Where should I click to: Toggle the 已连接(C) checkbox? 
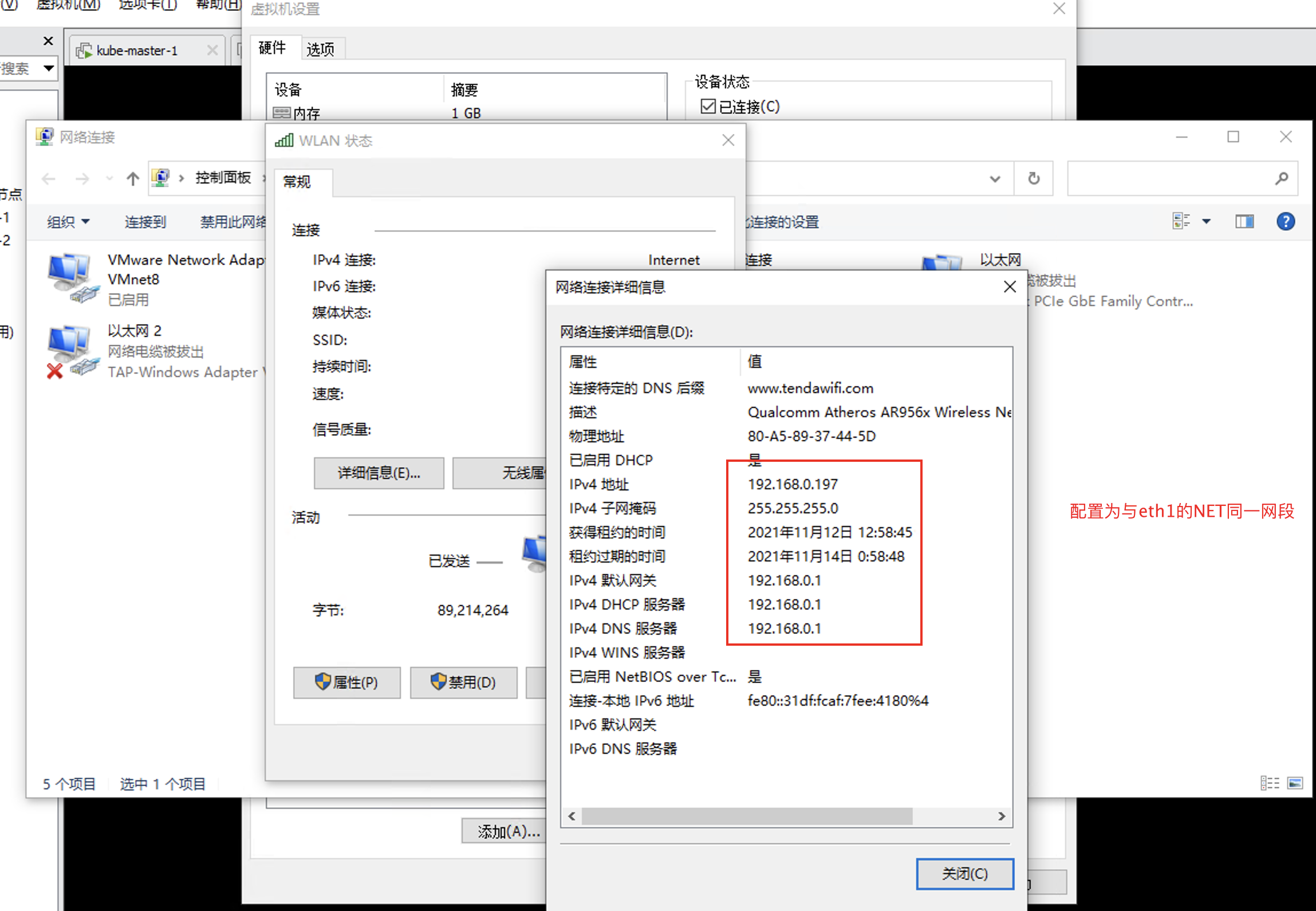[708, 107]
